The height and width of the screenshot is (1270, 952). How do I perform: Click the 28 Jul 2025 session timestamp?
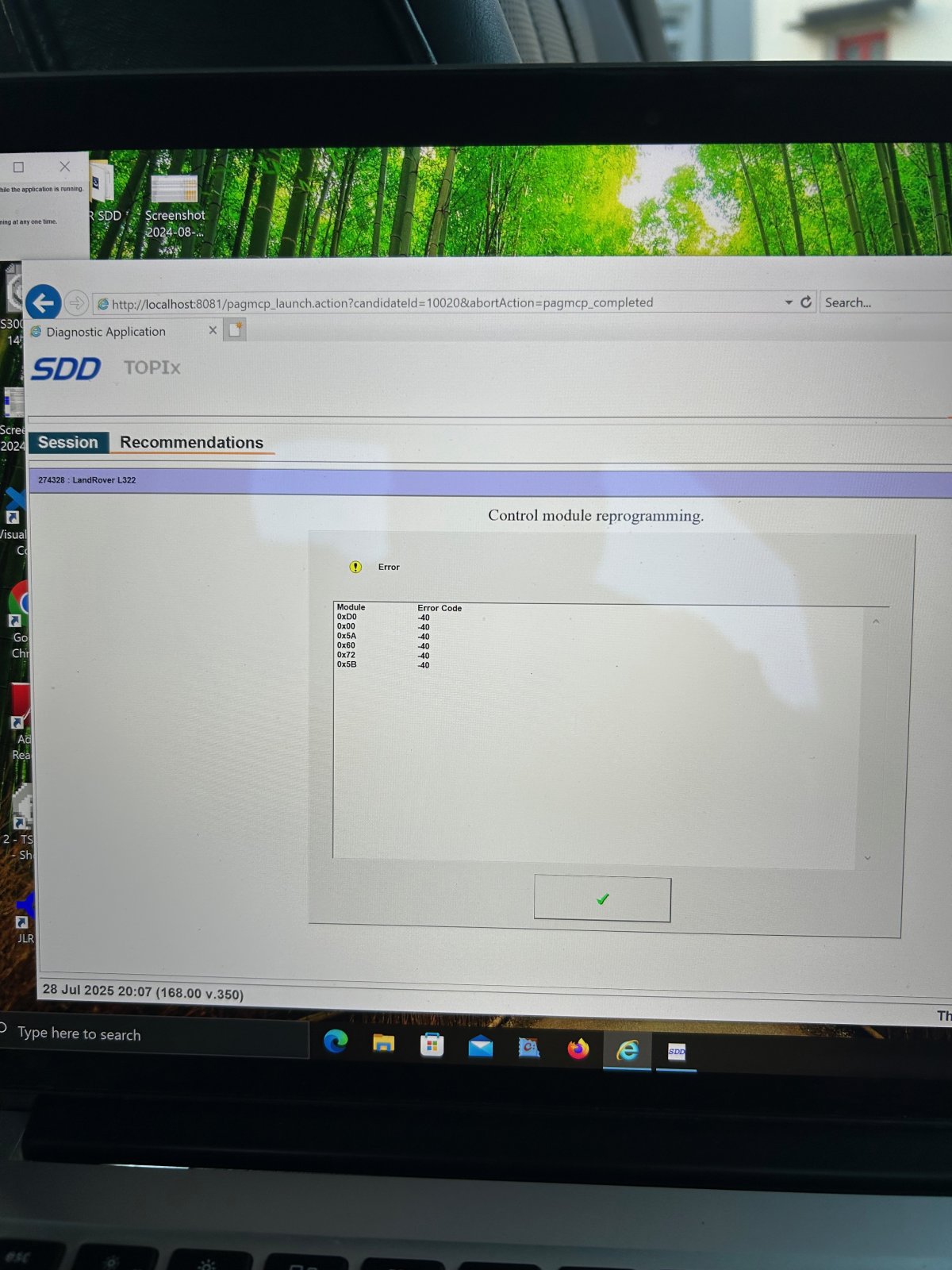(x=143, y=991)
